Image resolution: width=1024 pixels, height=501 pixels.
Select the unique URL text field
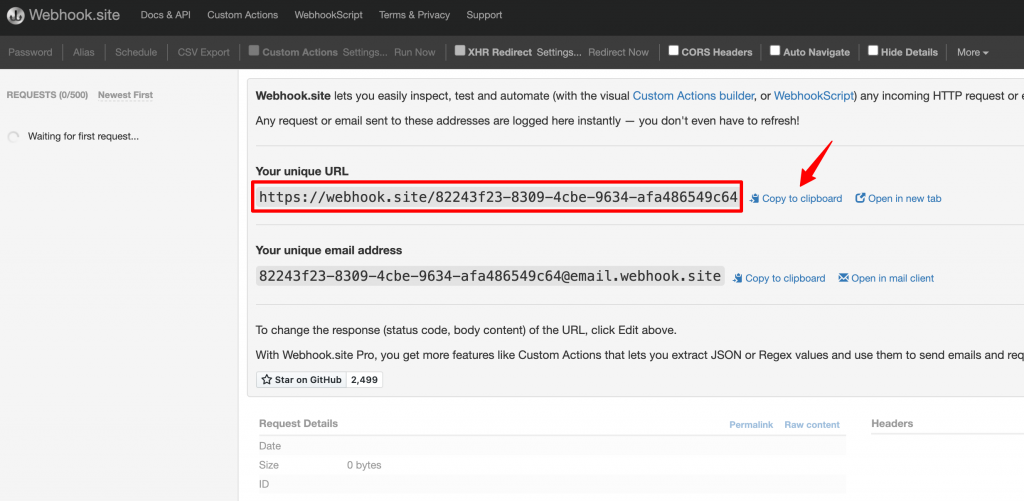498,197
